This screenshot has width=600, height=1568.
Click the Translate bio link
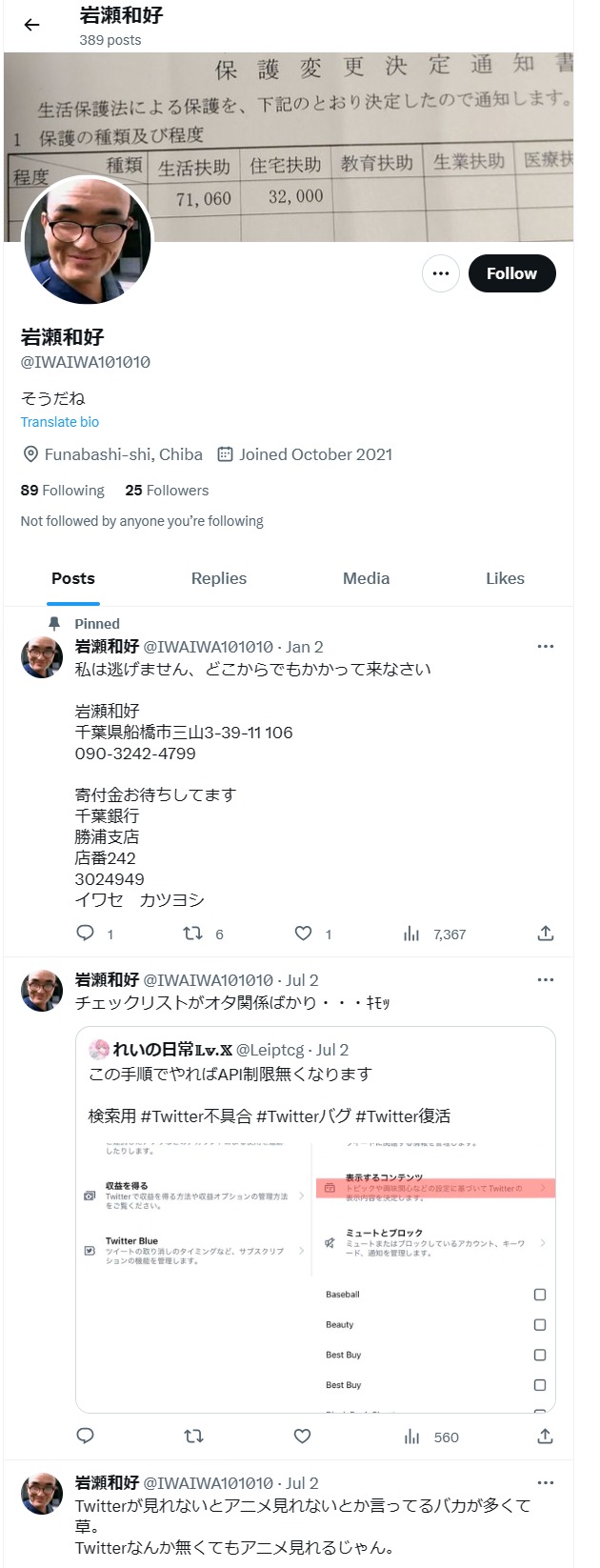pos(60,422)
